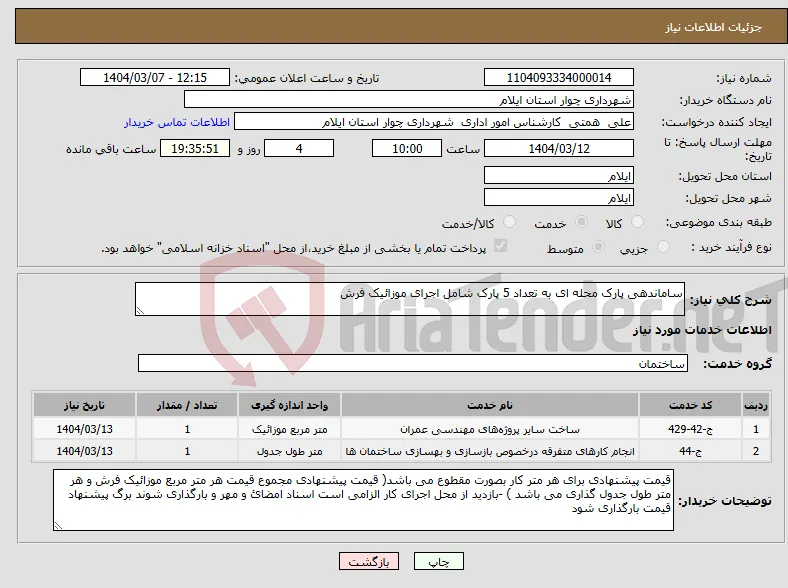Click the ردیف column header

(x=756, y=405)
